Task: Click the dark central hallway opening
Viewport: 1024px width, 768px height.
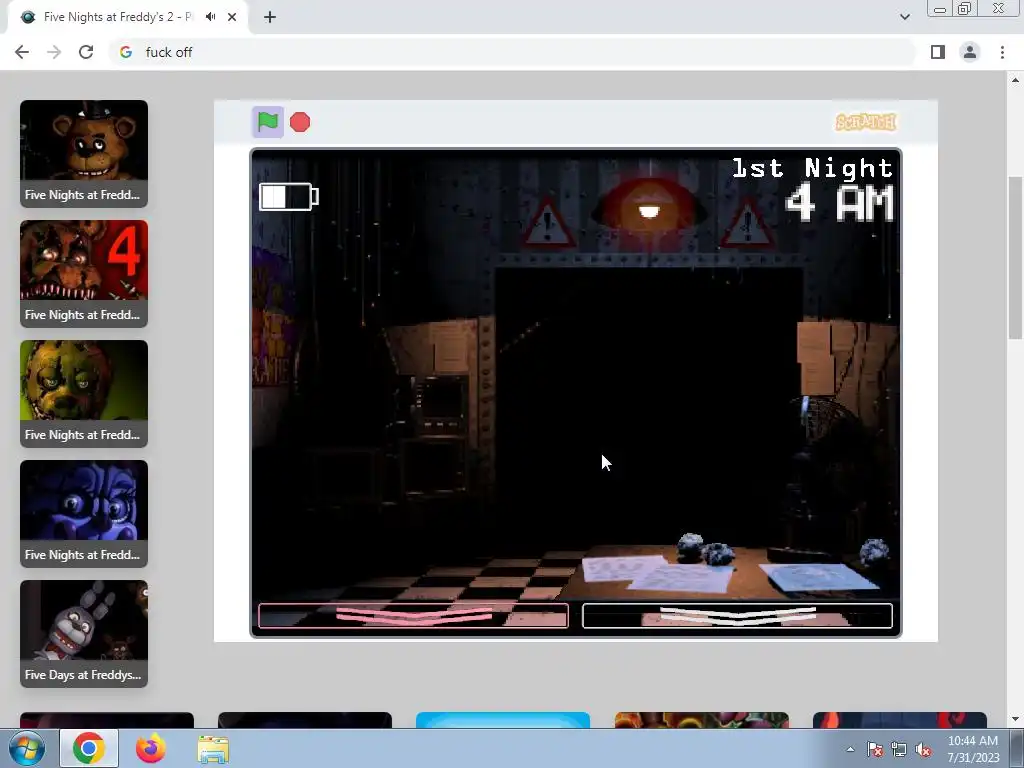Action: pos(648,405)
